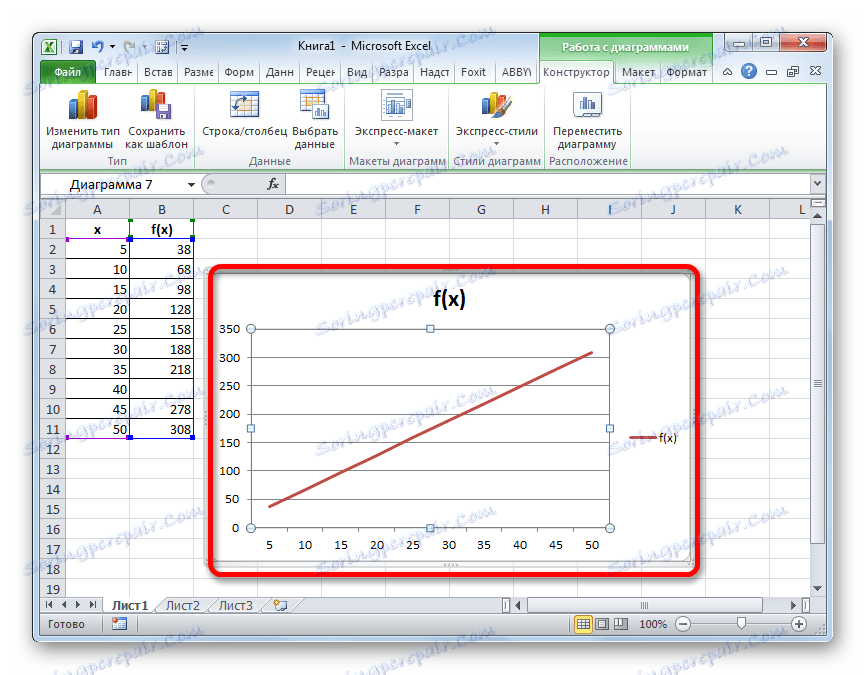866x675 pixels.
Task: Switch to Page Layout view icon
Action: point(601,623)
